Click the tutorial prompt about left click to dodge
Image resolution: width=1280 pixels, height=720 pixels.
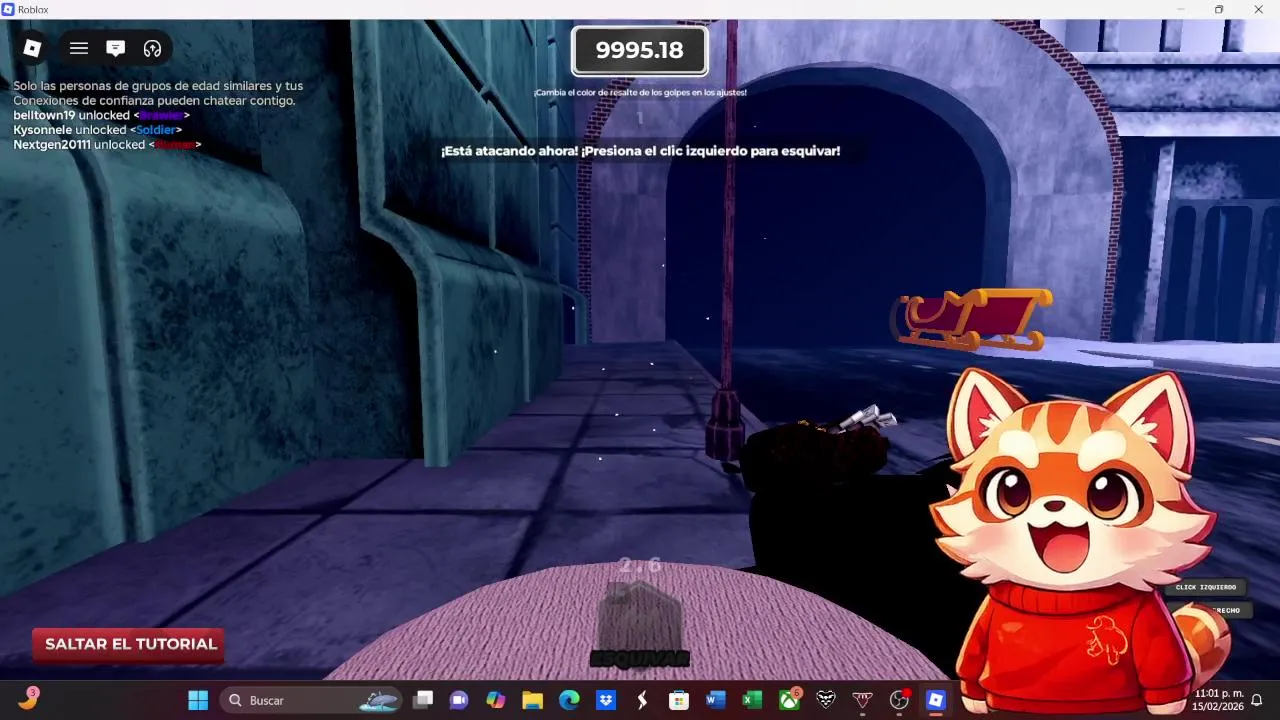point(640,151)
